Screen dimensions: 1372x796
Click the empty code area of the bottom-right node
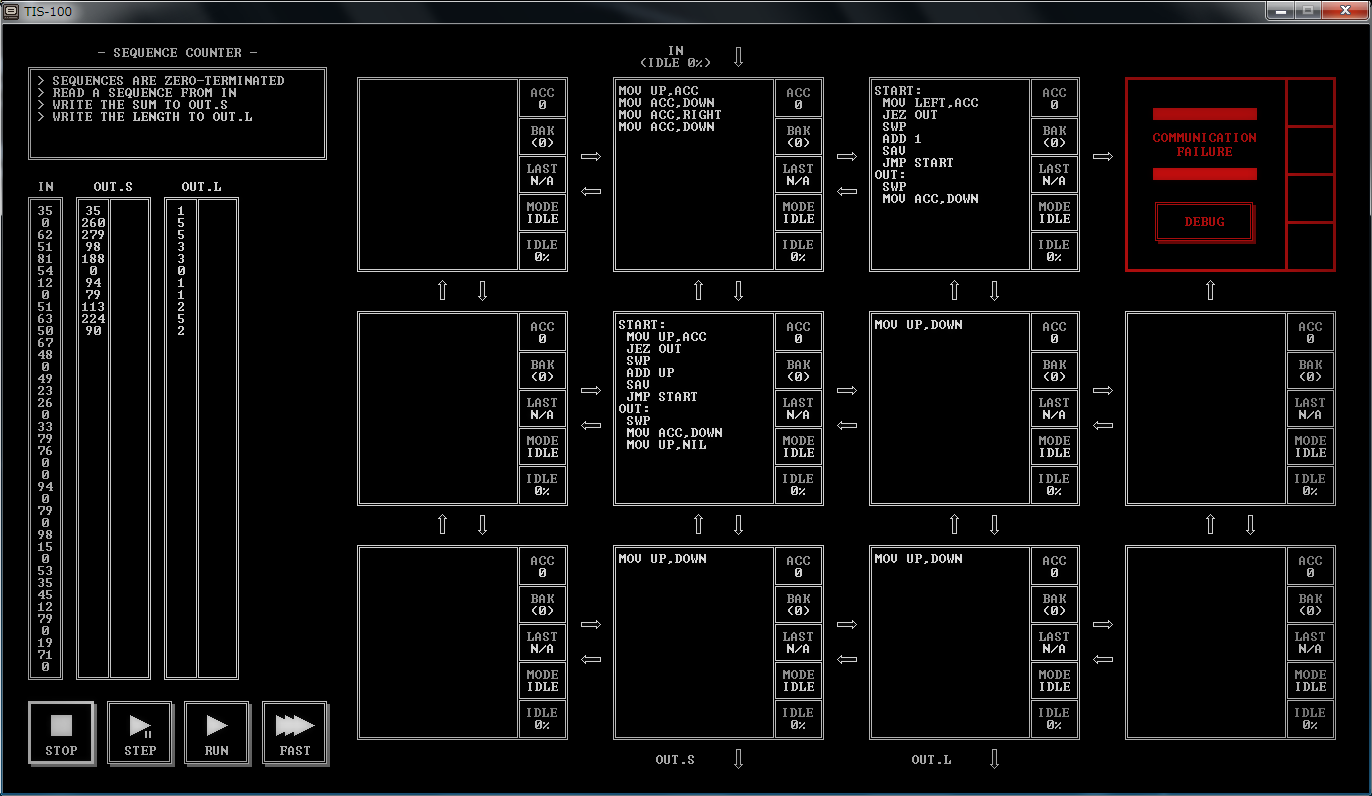[1206, 643]
